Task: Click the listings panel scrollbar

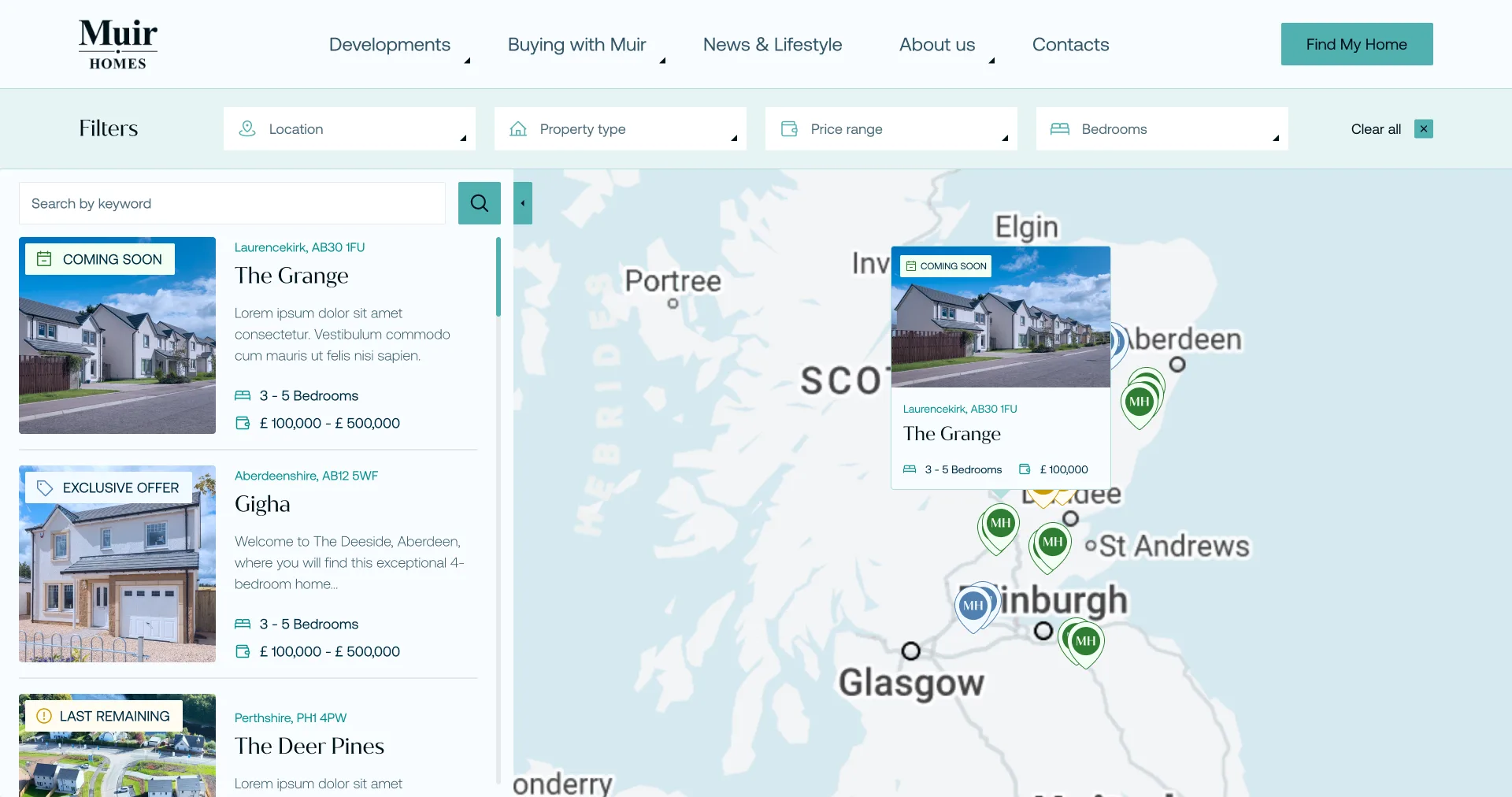Action: click(x=498, y=276)
